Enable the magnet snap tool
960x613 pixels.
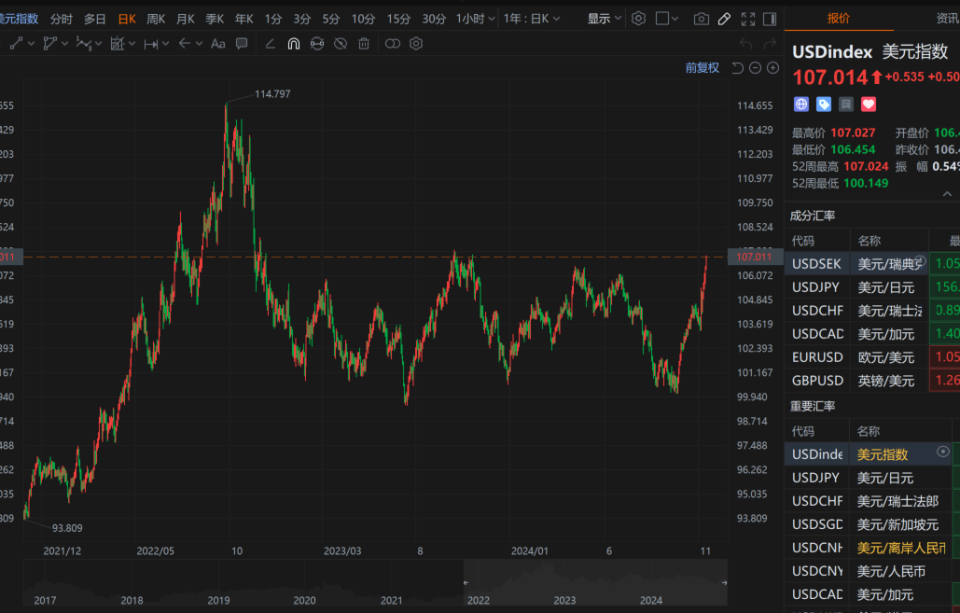tap(294, 43)
